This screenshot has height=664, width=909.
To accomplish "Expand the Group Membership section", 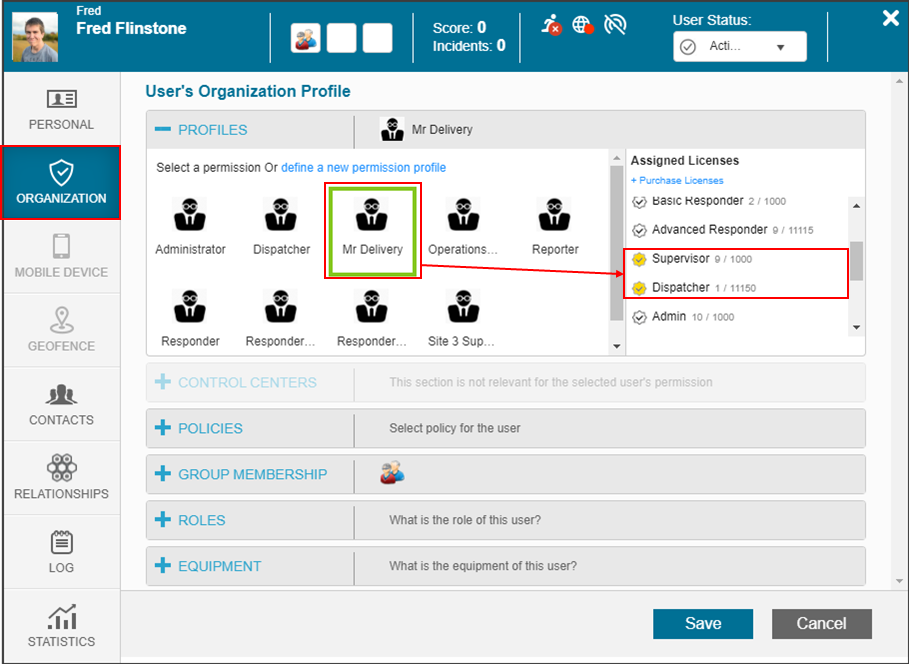I will 163,474.
